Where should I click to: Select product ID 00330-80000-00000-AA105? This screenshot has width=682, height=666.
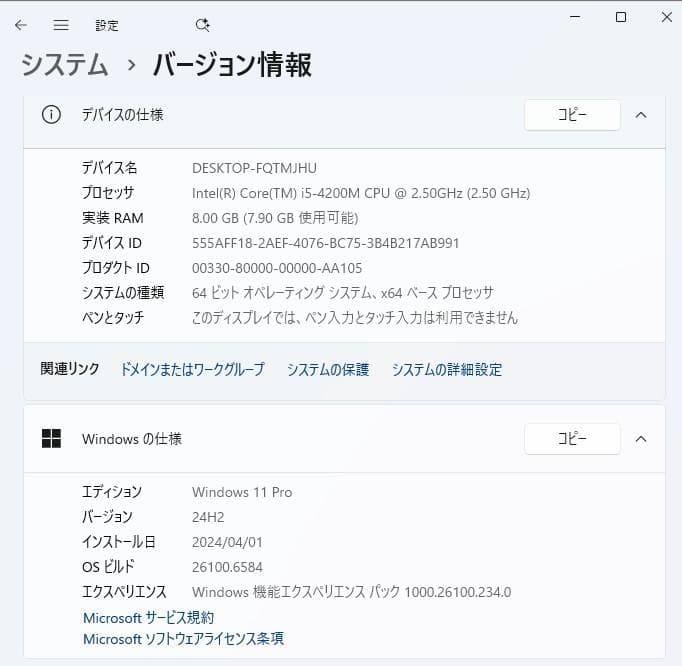click(x=277, y=268)
